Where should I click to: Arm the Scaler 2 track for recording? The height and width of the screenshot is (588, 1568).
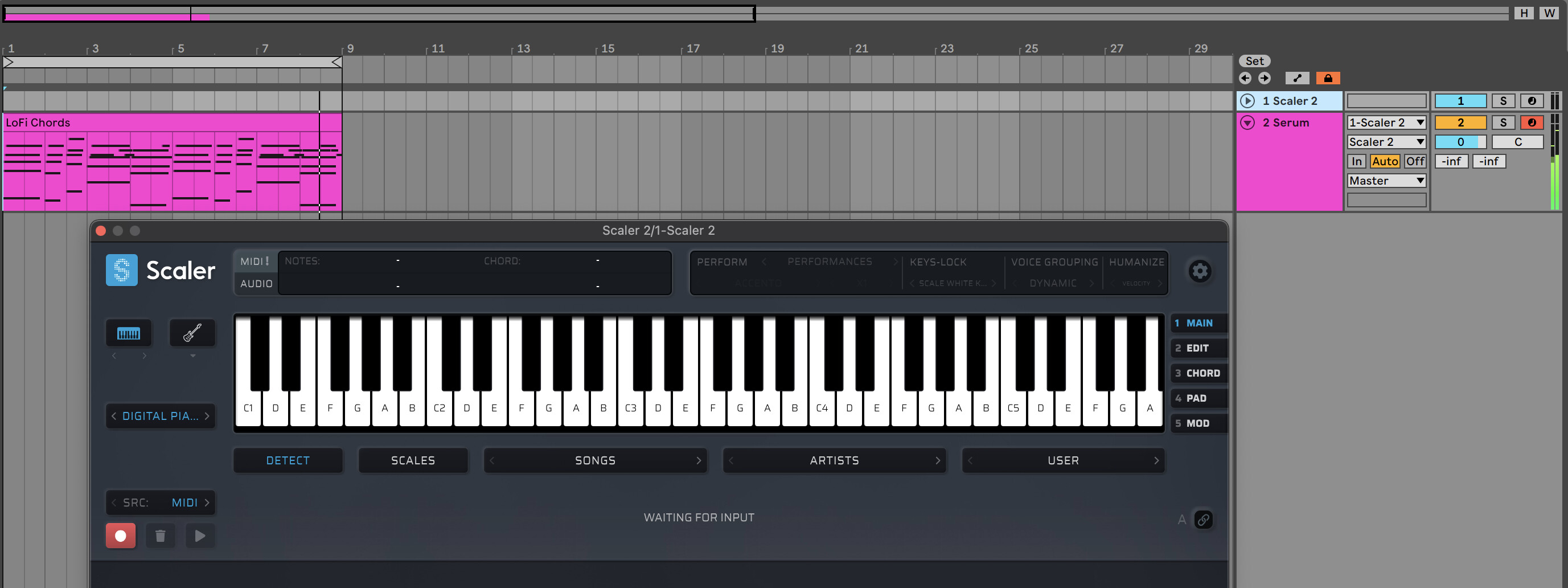pyautogui.click(x=1532, y=101)
